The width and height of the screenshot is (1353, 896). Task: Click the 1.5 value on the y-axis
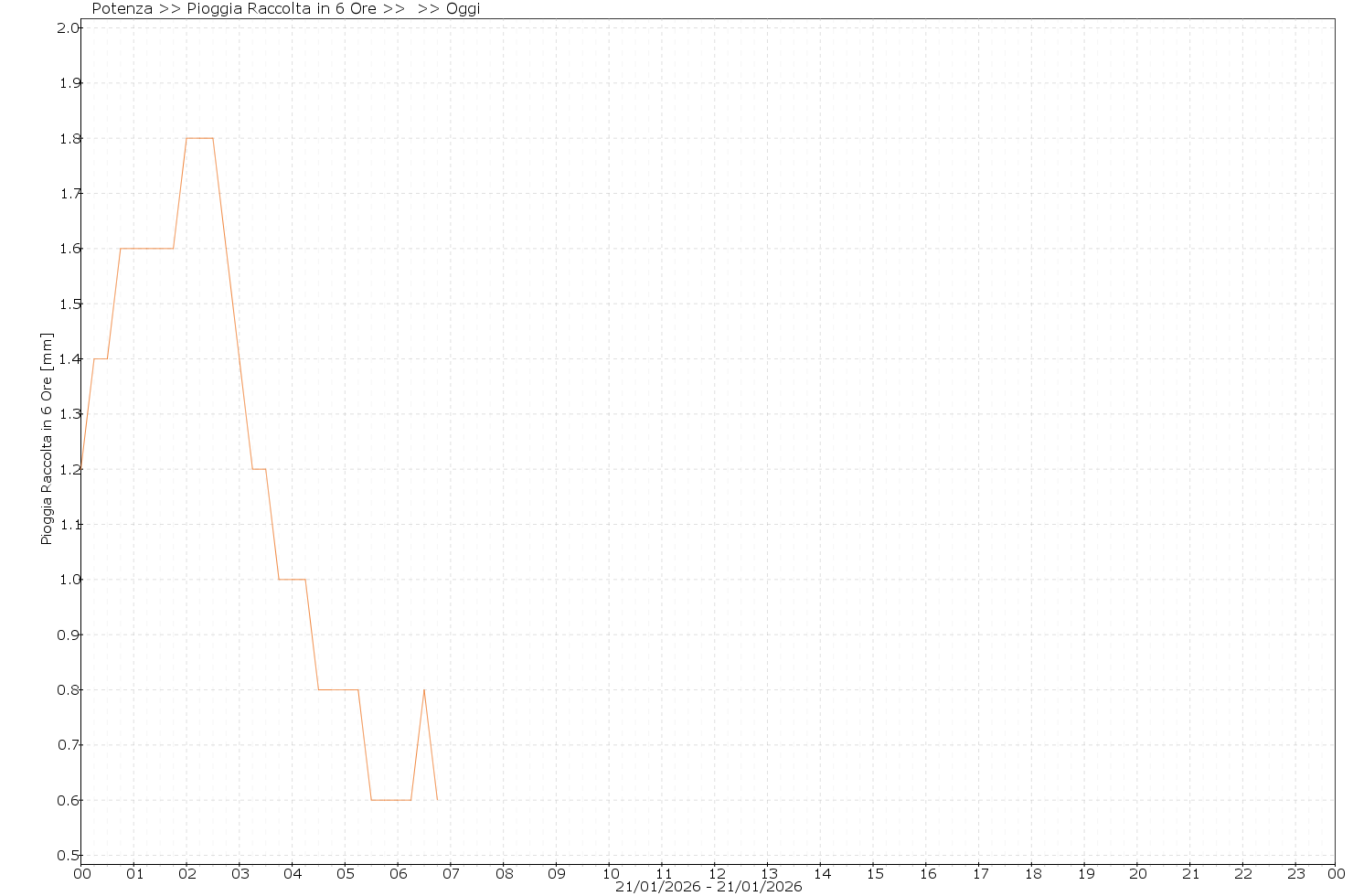tap(69, 304)
